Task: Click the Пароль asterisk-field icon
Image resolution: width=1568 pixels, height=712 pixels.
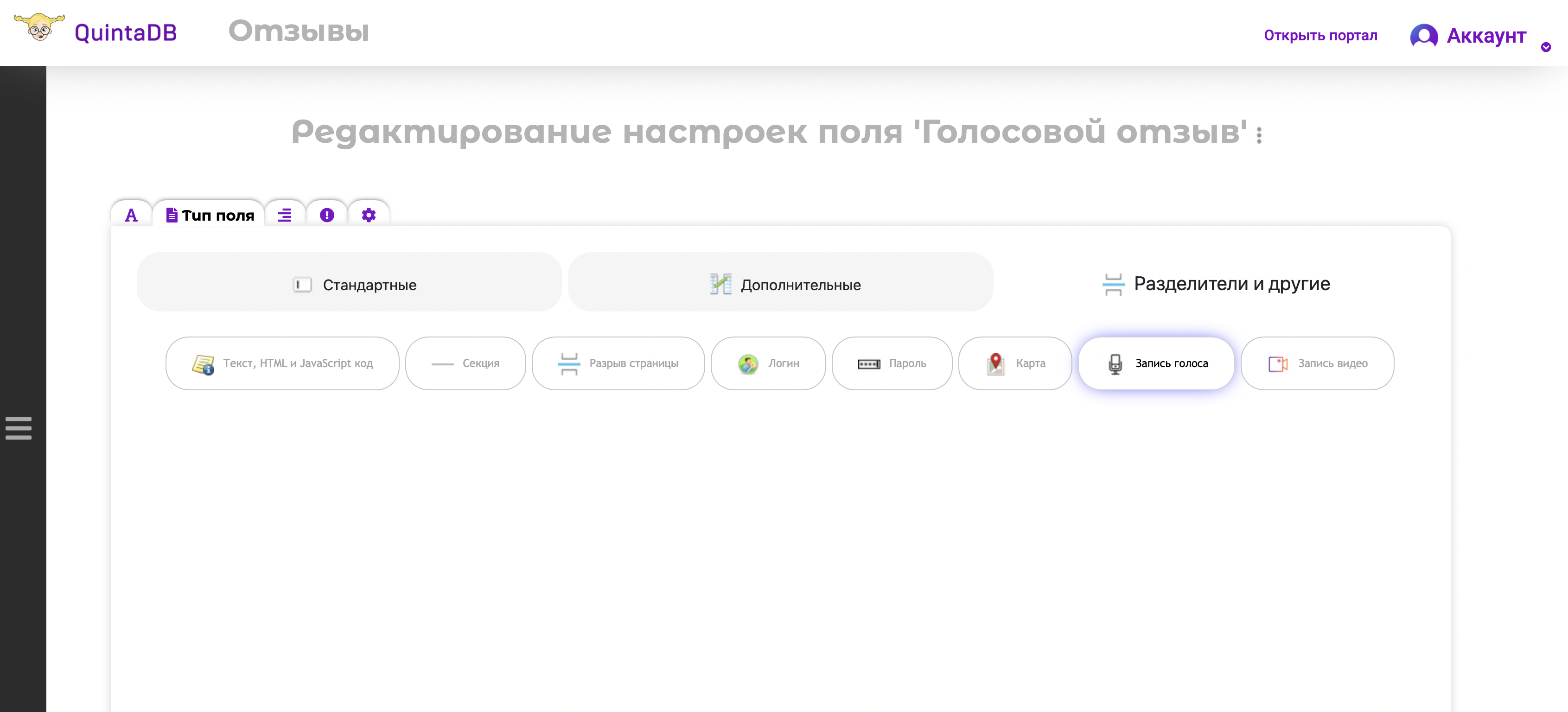Action: pos(868,364)
